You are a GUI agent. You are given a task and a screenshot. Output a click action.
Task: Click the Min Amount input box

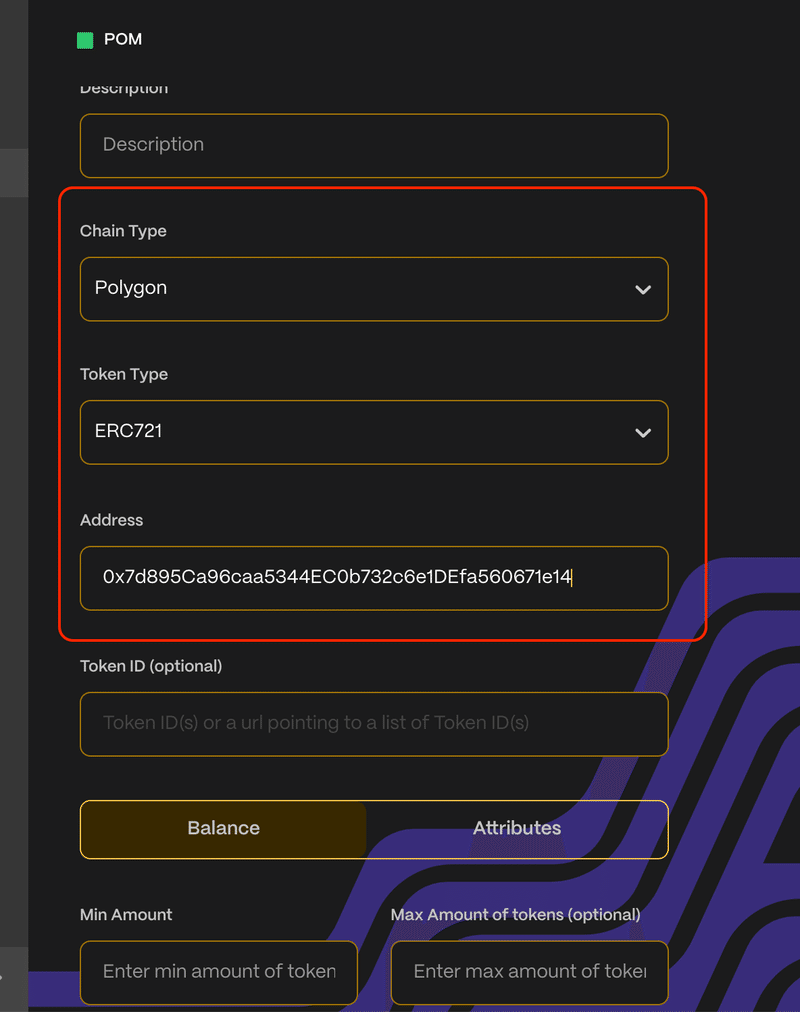219,972
